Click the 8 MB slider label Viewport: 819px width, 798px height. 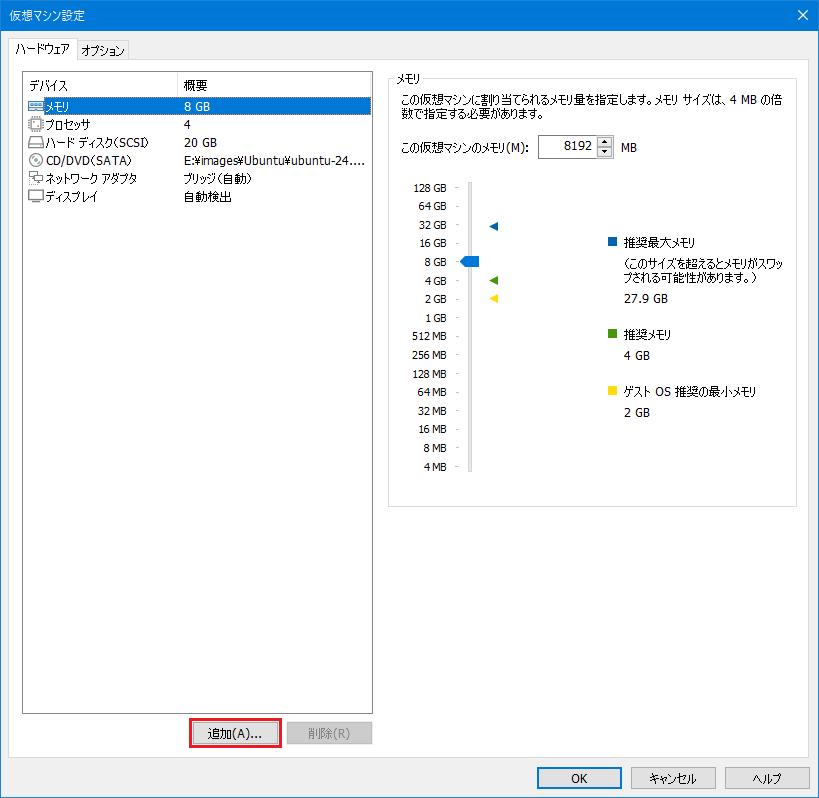[x=435, y=448]
